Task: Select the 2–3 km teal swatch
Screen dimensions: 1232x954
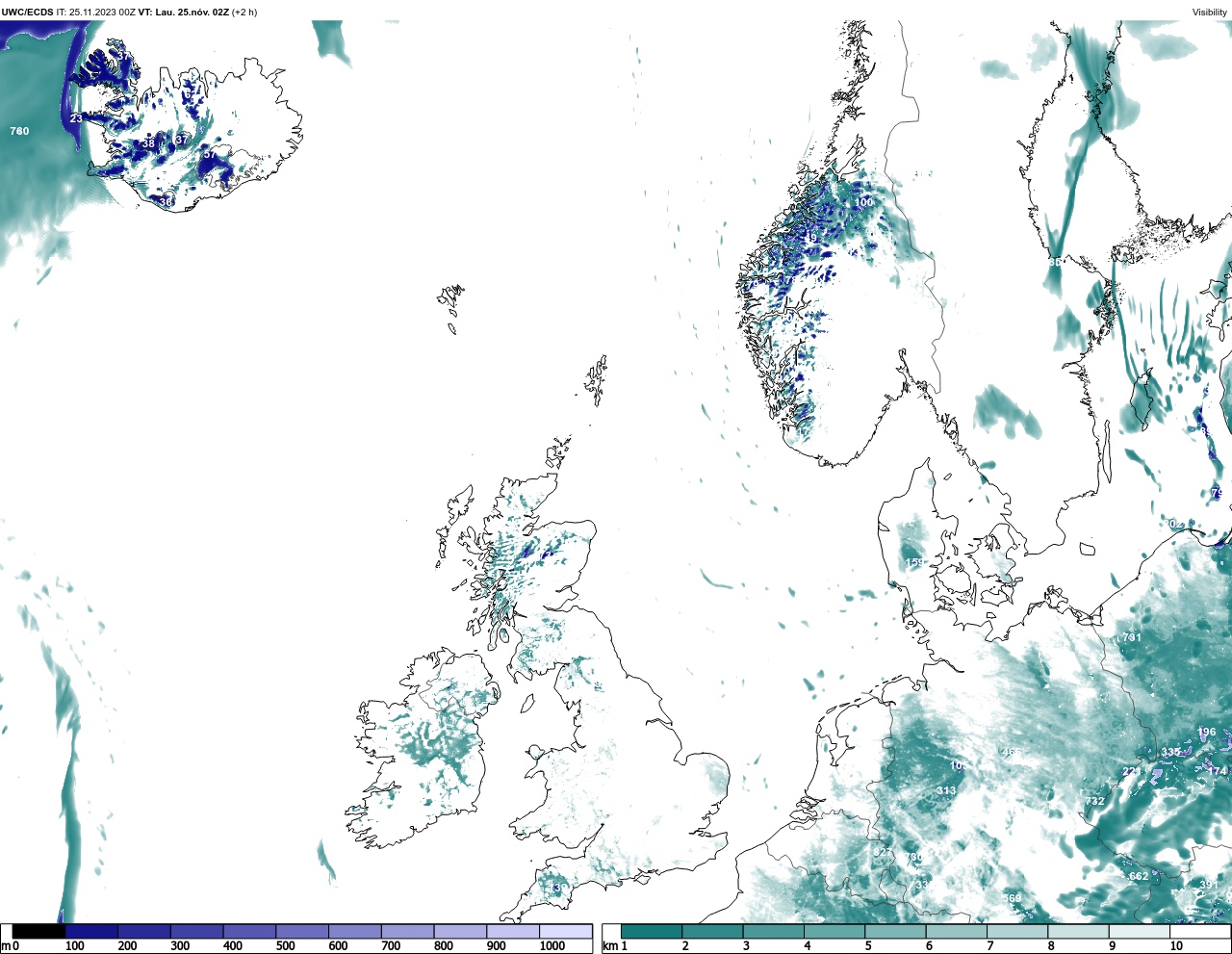Action: point(712,932)
